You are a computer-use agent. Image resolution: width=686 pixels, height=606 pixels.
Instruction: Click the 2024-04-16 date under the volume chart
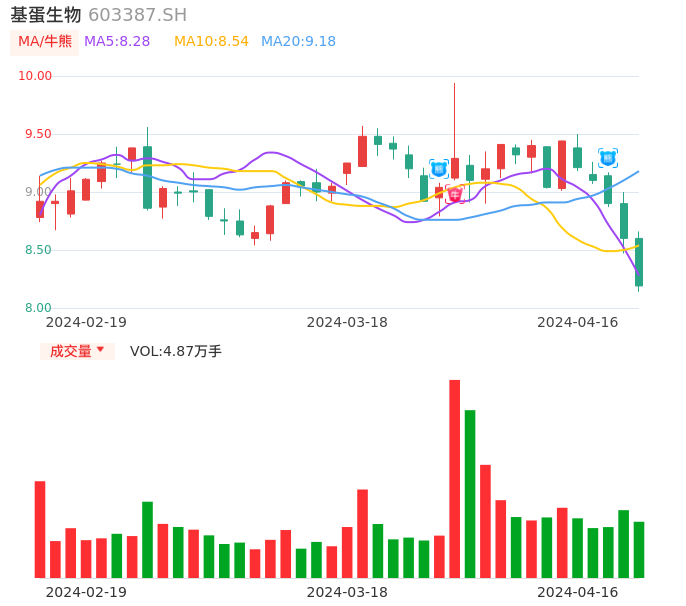coord(578,592)
